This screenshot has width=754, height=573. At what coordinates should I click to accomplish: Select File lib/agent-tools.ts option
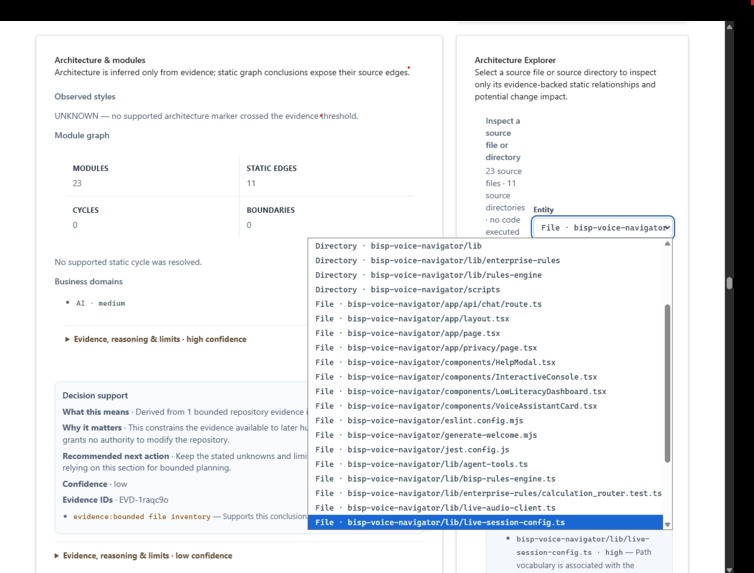click(x=485, y=464)
